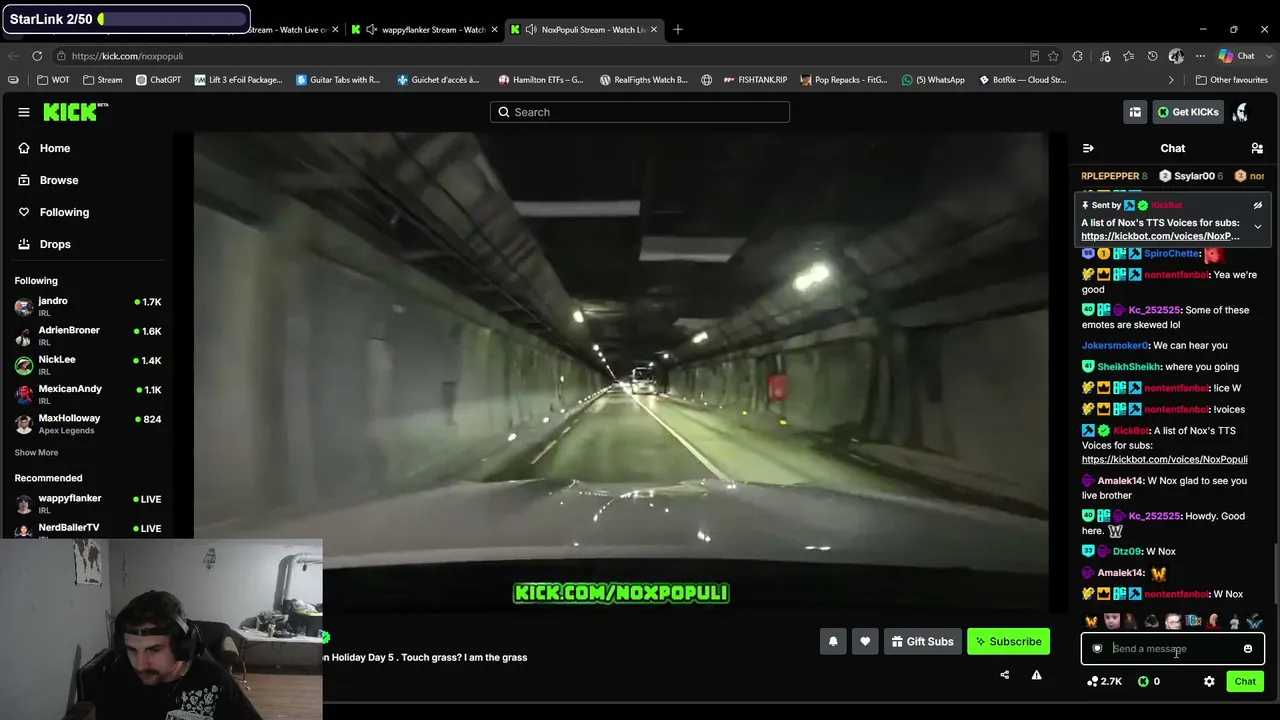Insert the golden W quick emote
Image resolution: width=1280 pixels, height=720 pixels.
1091,622
